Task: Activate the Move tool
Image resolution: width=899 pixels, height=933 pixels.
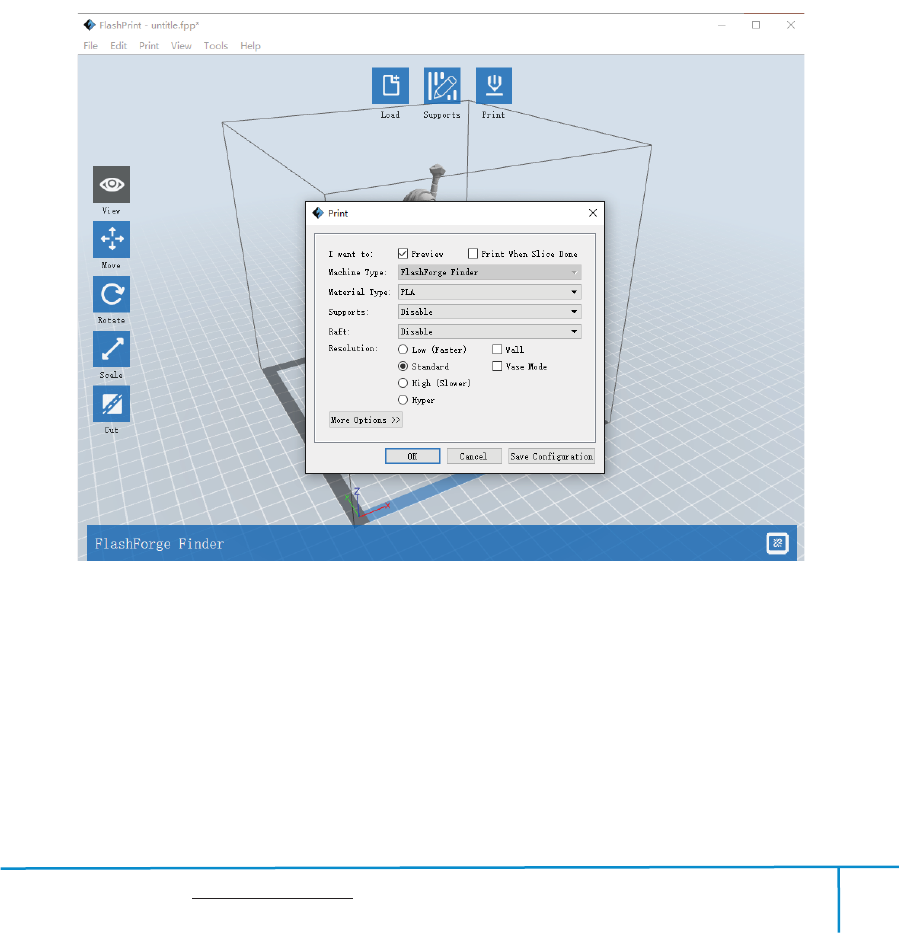Action: [x=111, y=239]
